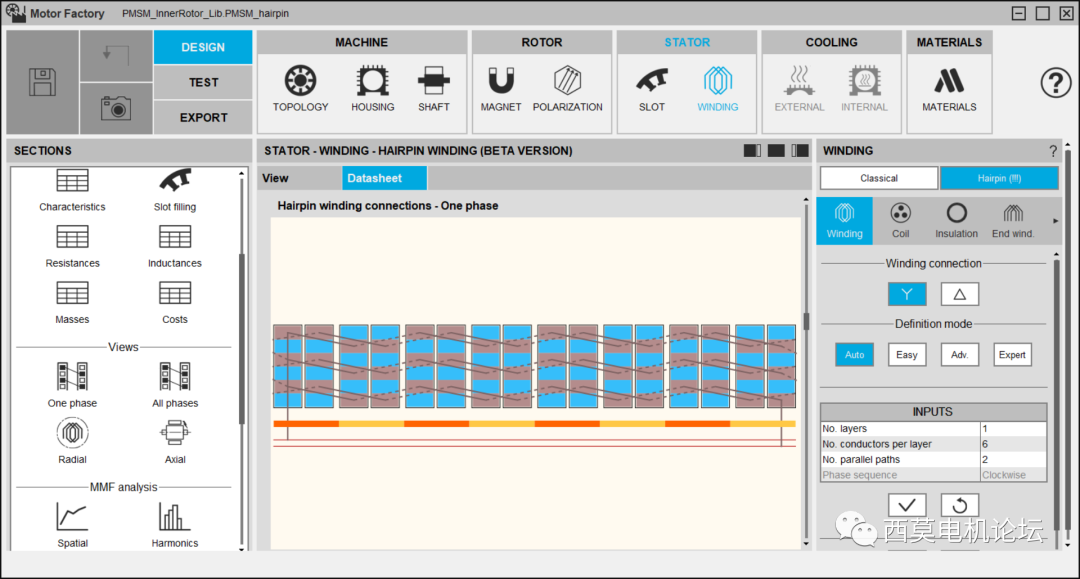Switch to the View tab

(276, 179)
